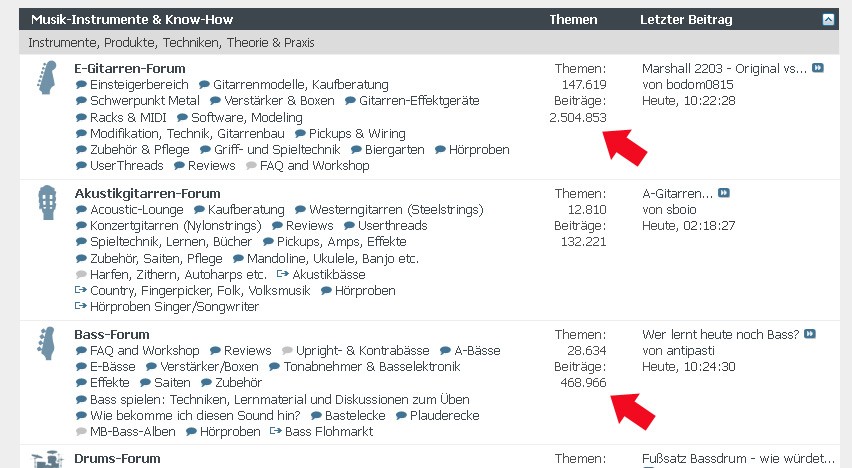The image size is (852, 468).
Task: Collapse the Musik-Instrumente & Know-How category
Action: 828,20
